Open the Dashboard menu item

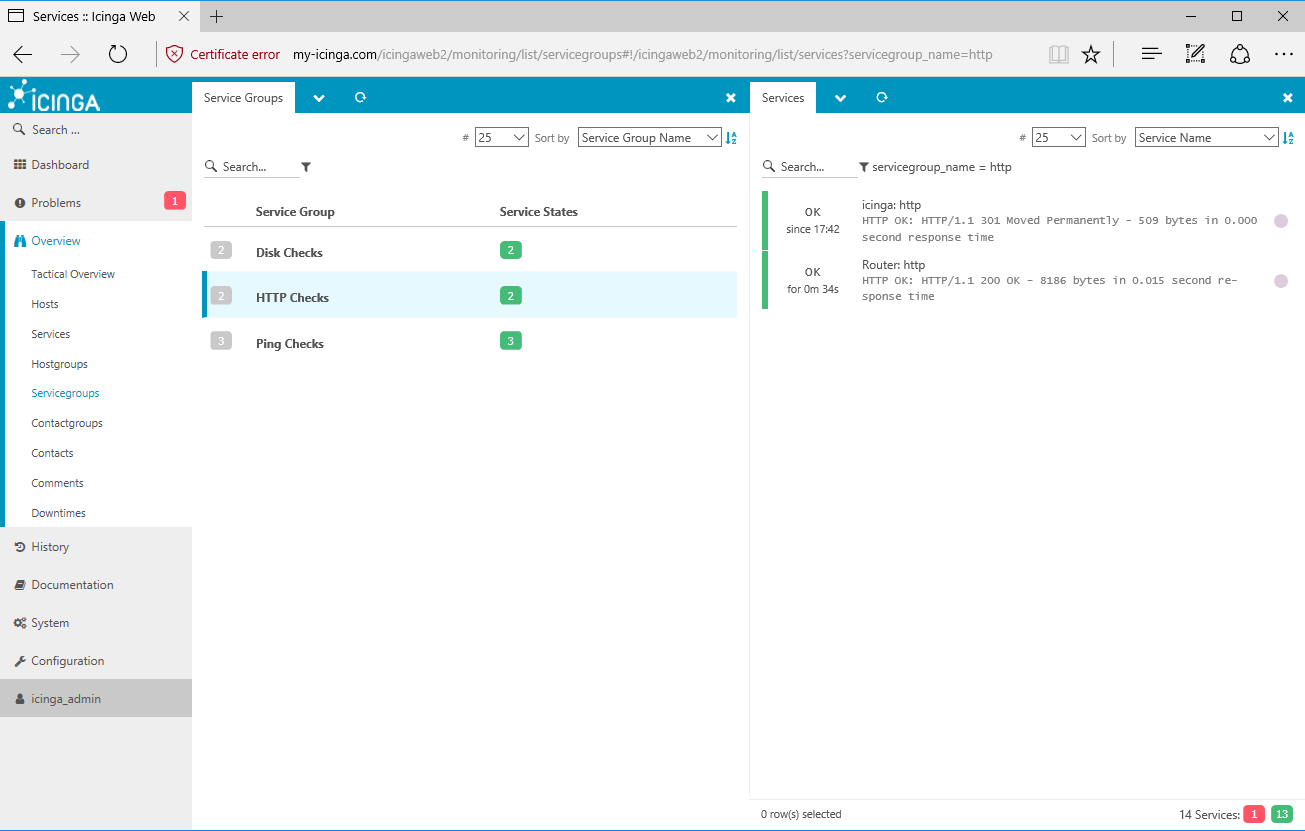[60, 165]
